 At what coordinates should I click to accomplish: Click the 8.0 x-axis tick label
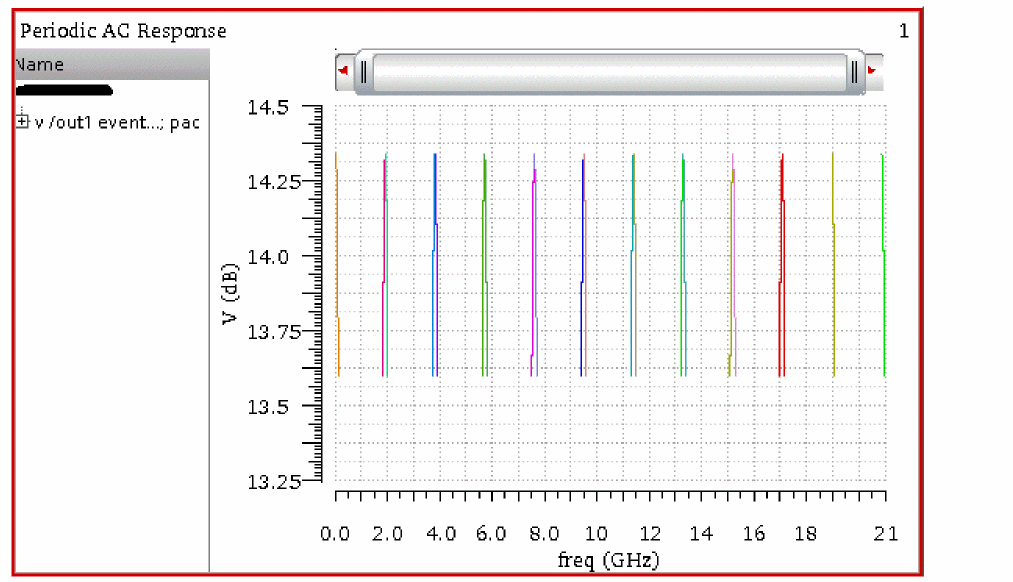(x=544, y=534)
